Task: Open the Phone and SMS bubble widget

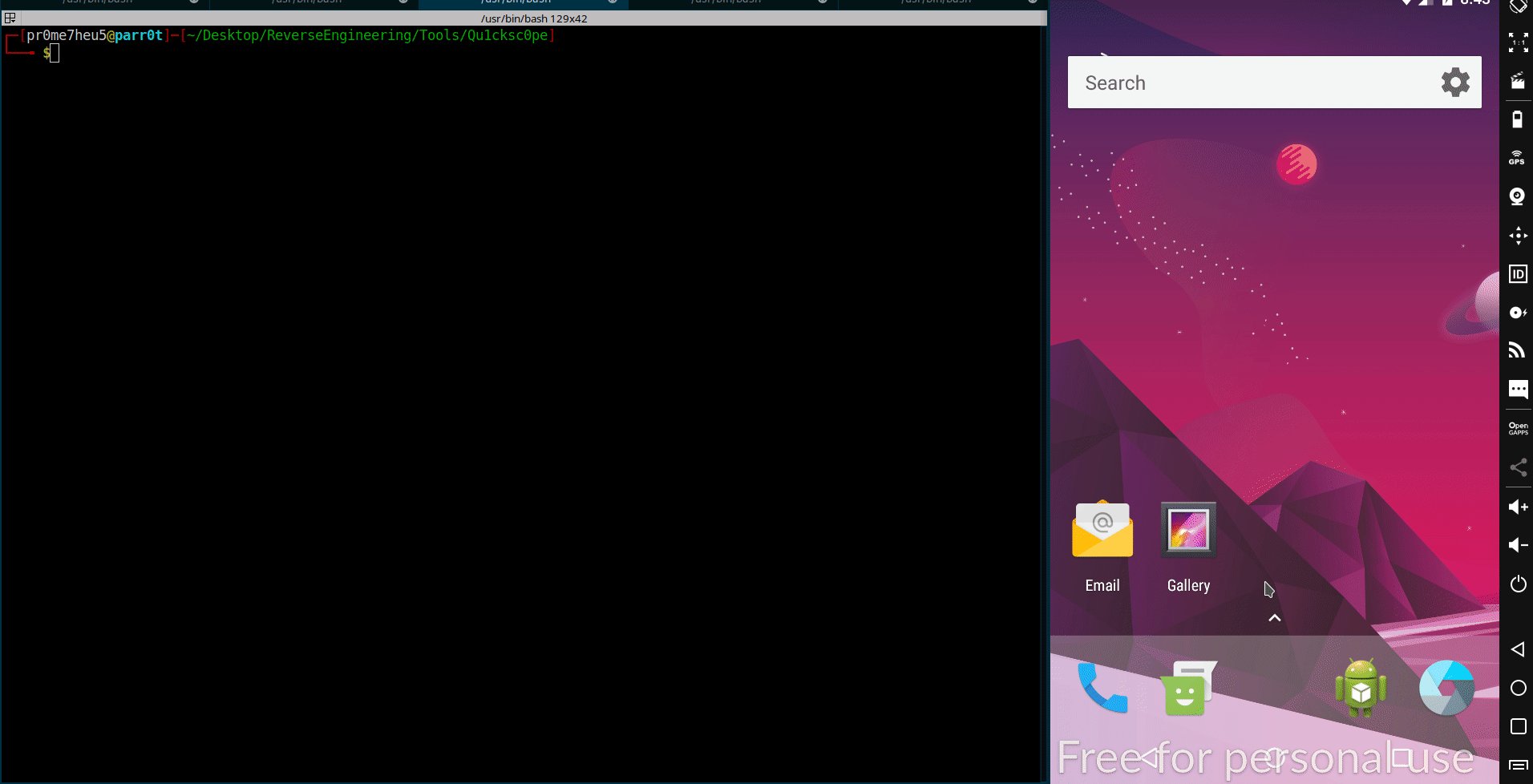Action: pos(1518,390)
